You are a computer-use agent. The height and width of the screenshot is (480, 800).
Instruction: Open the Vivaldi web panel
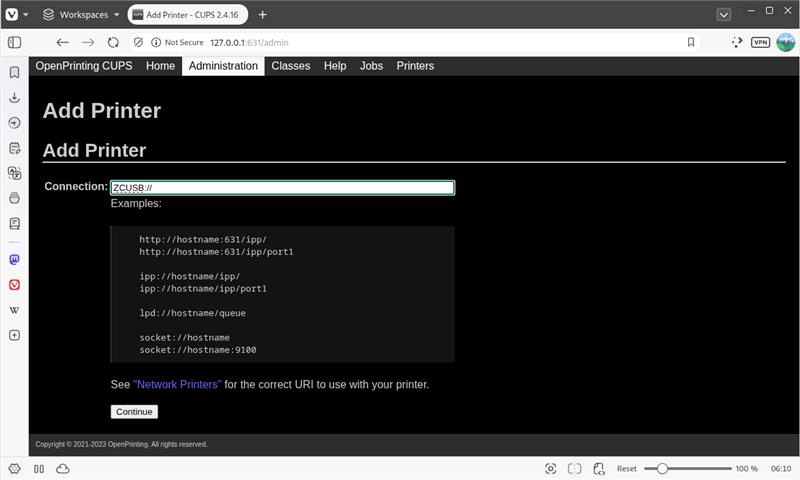(14, 285)
